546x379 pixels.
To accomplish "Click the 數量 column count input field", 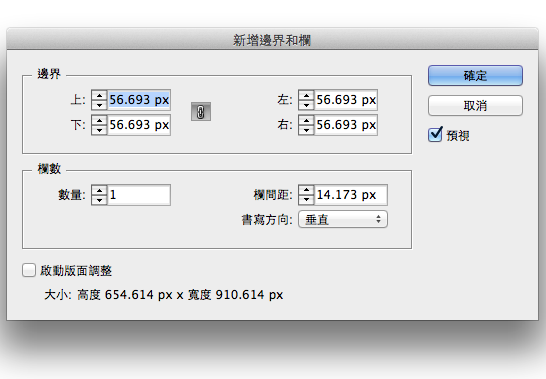I will 139,195.
